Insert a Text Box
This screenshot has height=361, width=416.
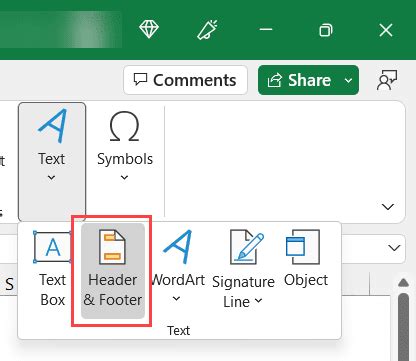(x=52, y=268)
